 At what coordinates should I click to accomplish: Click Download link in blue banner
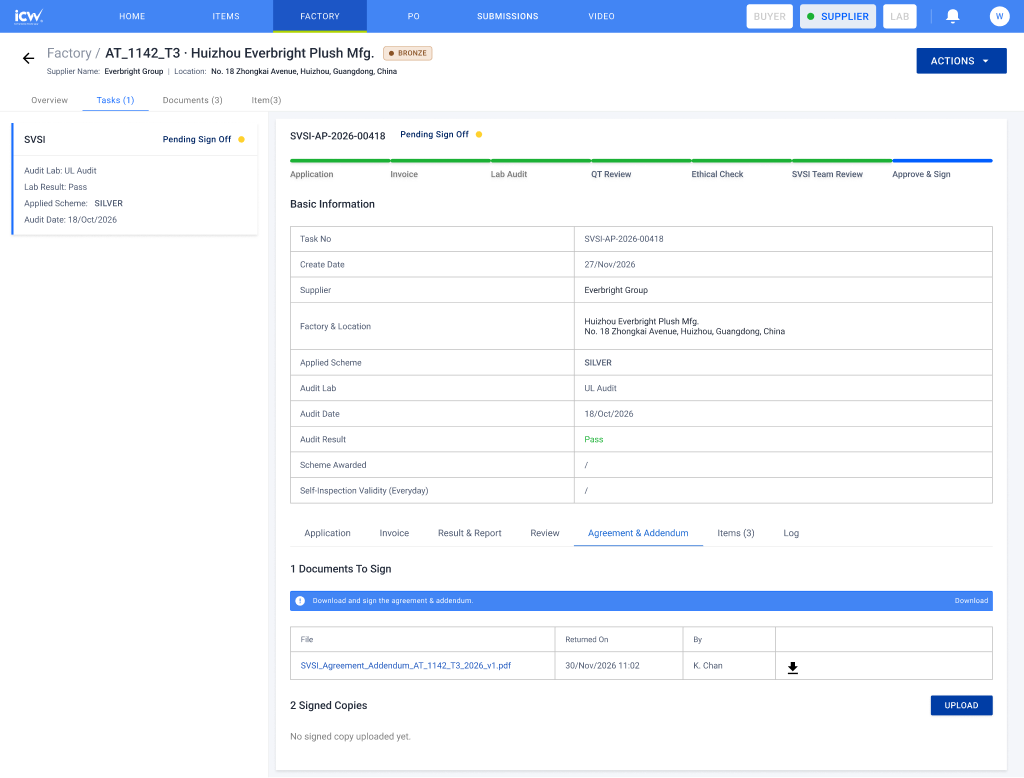971,601
